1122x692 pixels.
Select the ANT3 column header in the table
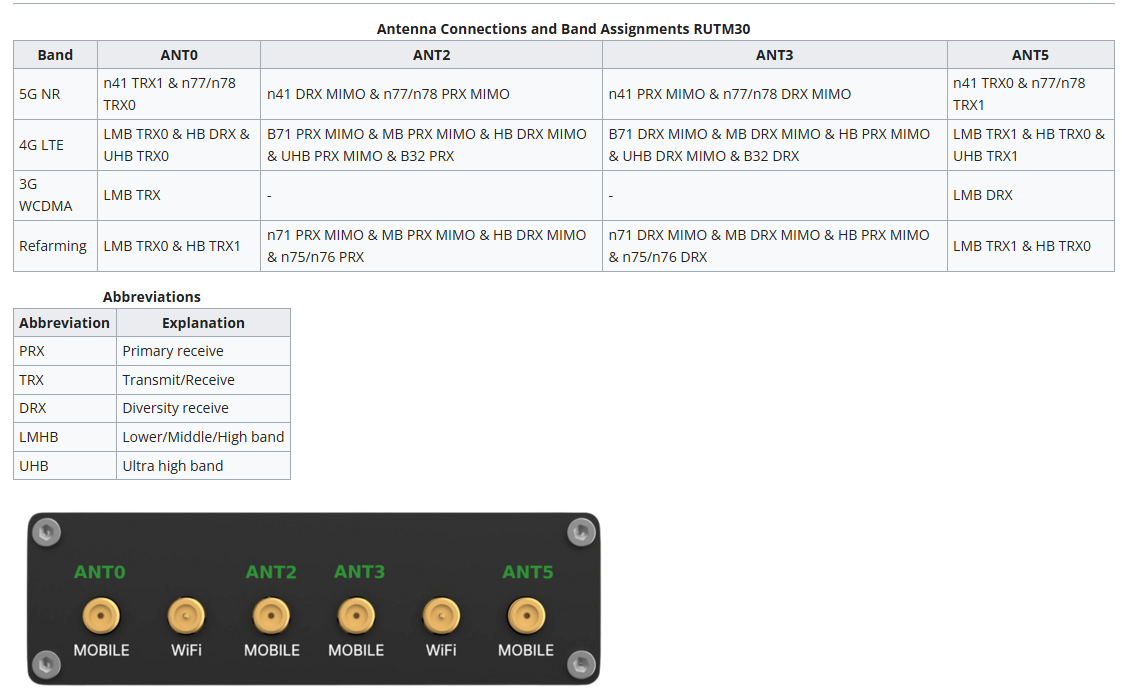coord(774,55)
